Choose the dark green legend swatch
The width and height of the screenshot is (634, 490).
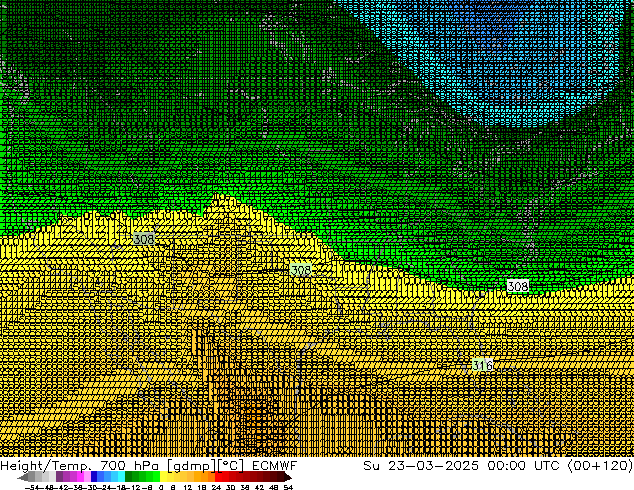(136, 478)
